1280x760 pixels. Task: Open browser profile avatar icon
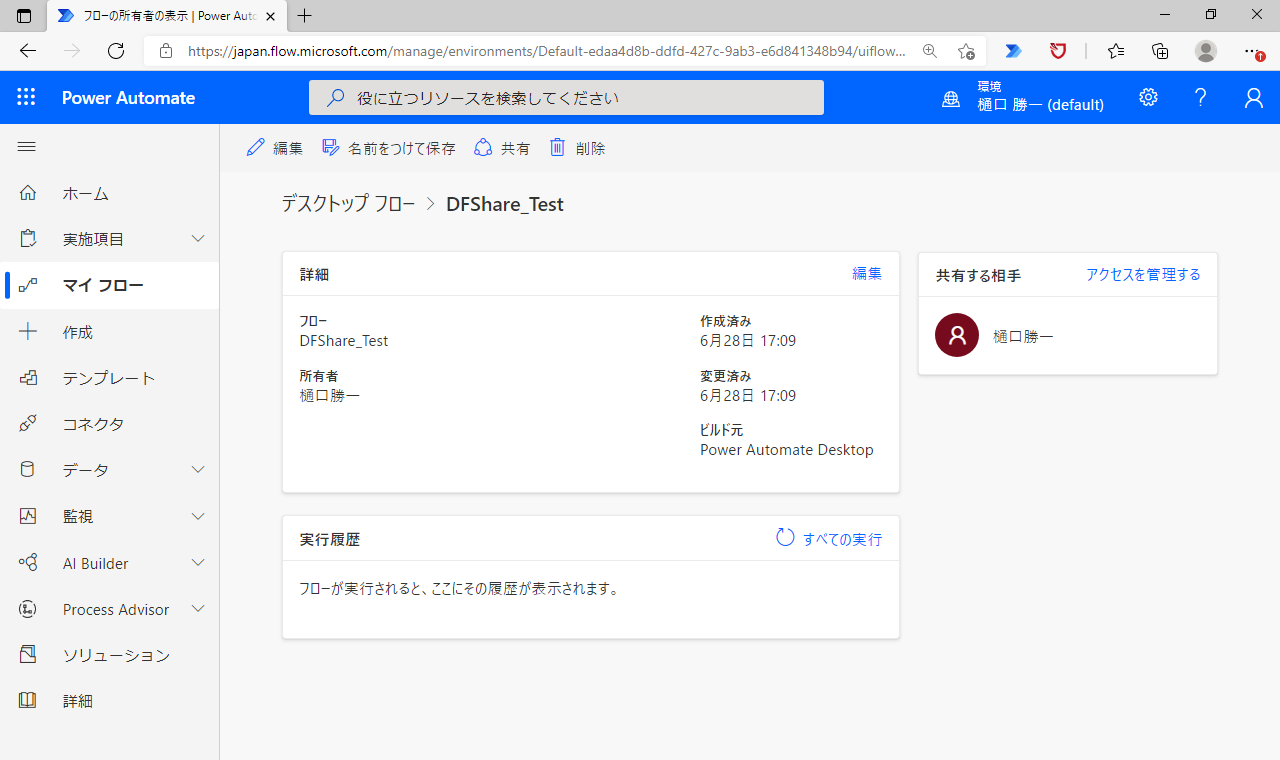point(1206,51)
